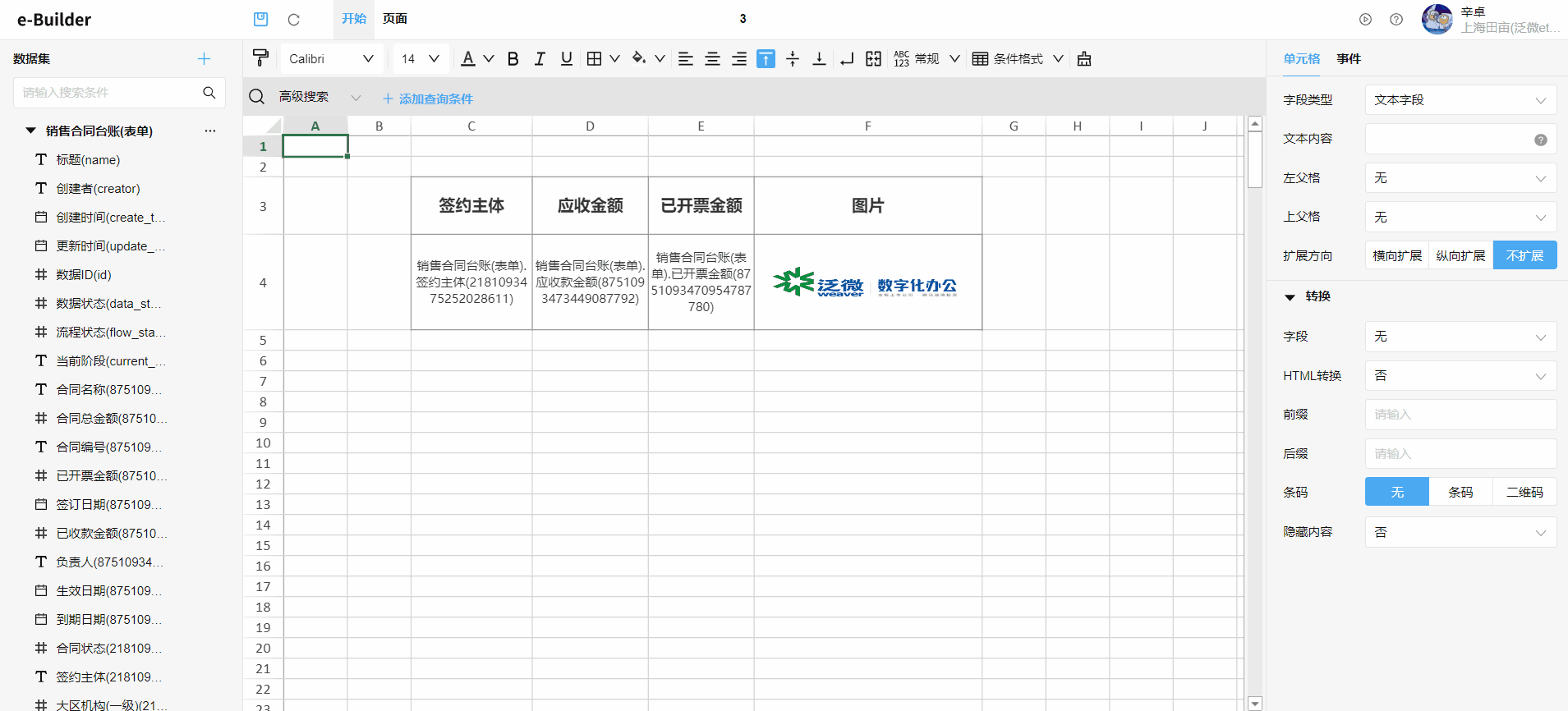Click the cell borders icon
The width and height of the screenshot is (1568, 711).
click(595, 59)
